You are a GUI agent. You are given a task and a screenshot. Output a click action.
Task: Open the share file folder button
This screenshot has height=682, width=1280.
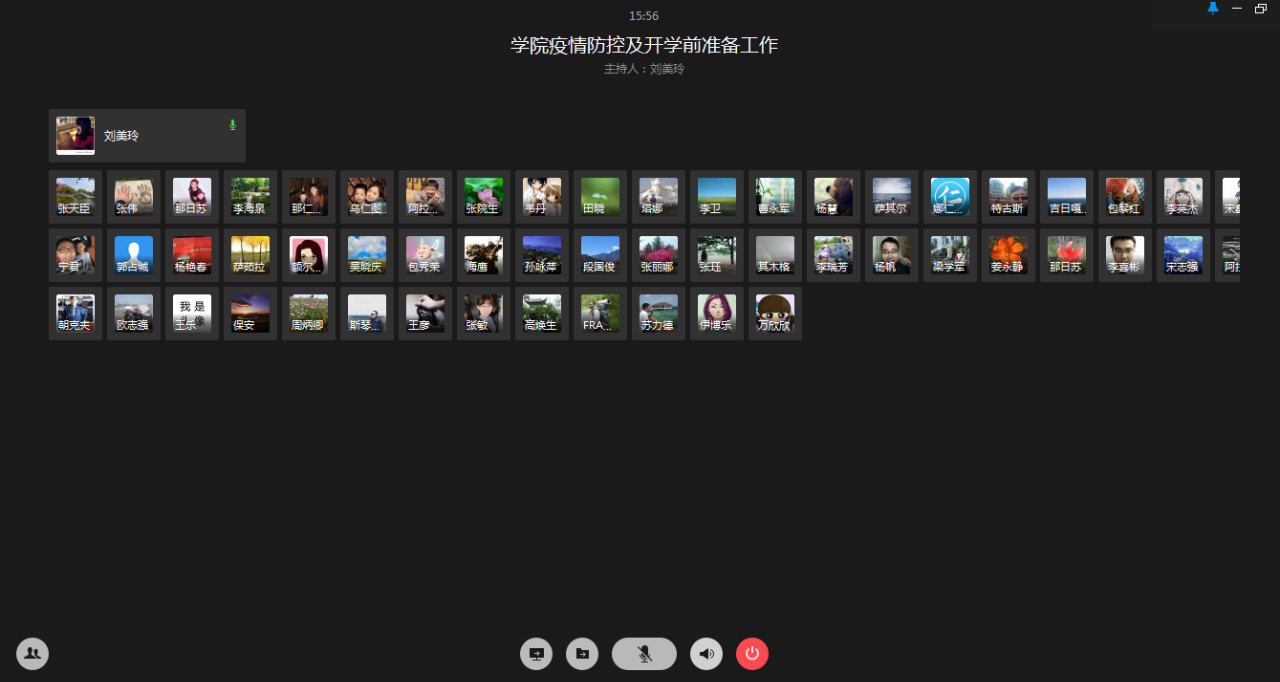(582, 654)
